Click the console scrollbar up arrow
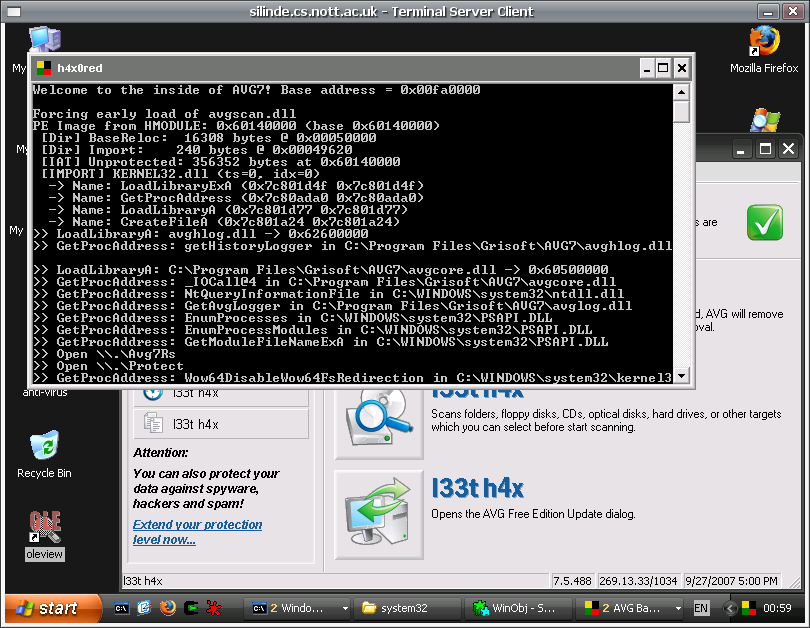The image size is (810, 628). click(x=681, y=92)
